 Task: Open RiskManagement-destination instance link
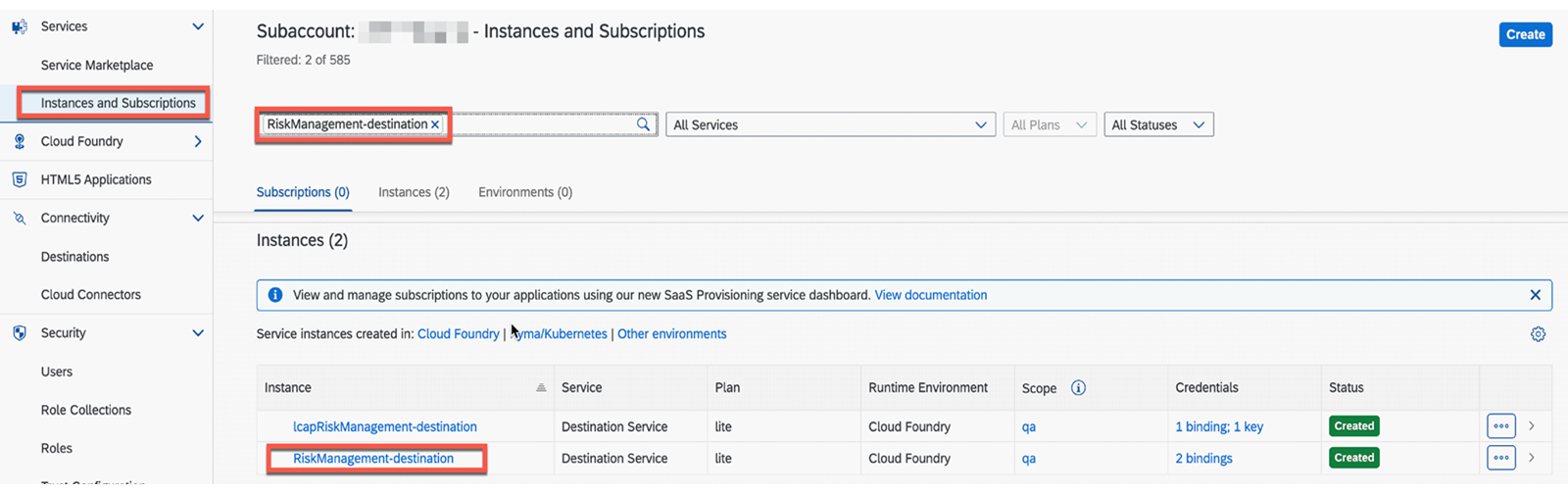tap(373, 458)
